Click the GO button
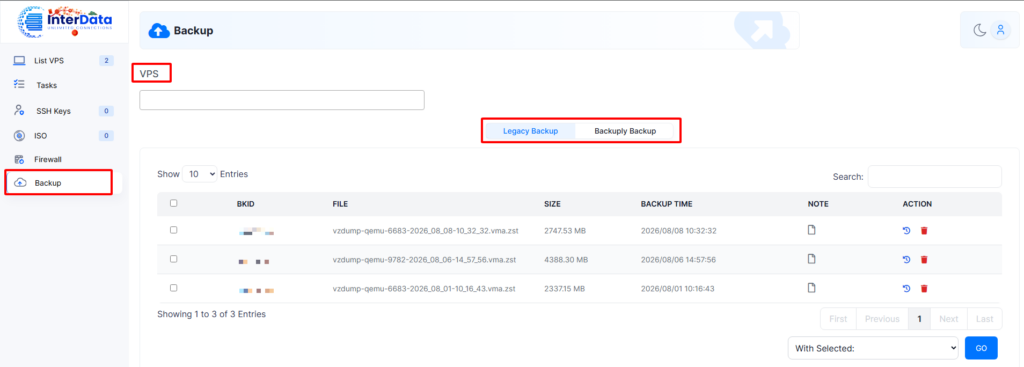Image resolution: width=1024 pixels, height=367 pixels. [981, 348]
